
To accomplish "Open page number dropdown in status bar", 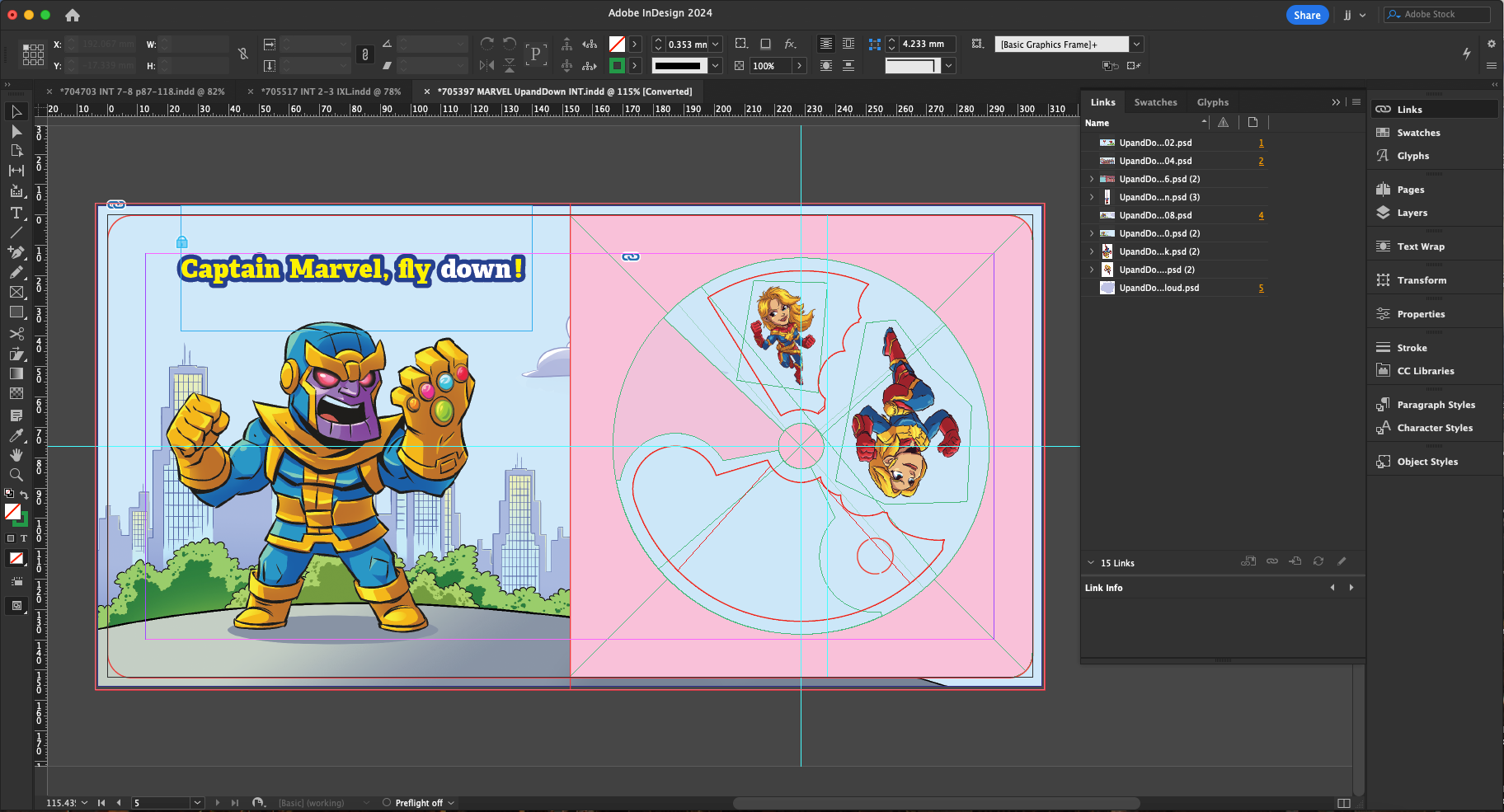I will tap(196, 802).
